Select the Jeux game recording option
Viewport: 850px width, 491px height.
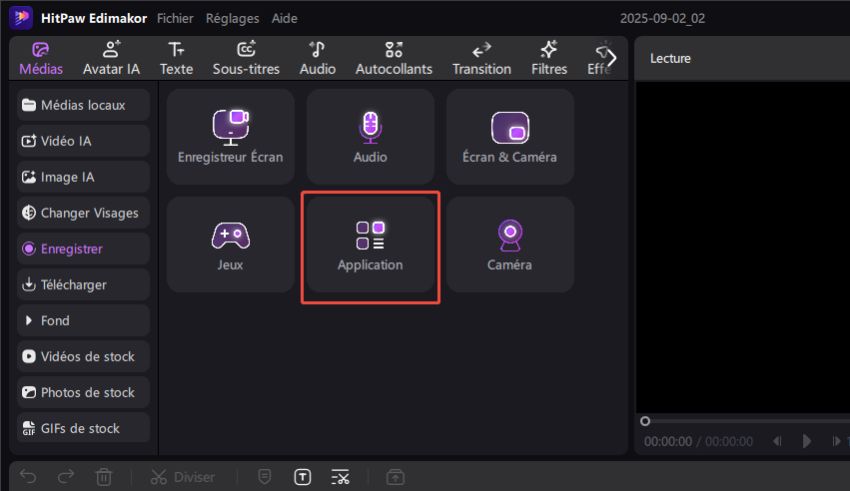[x=230, y=244]
